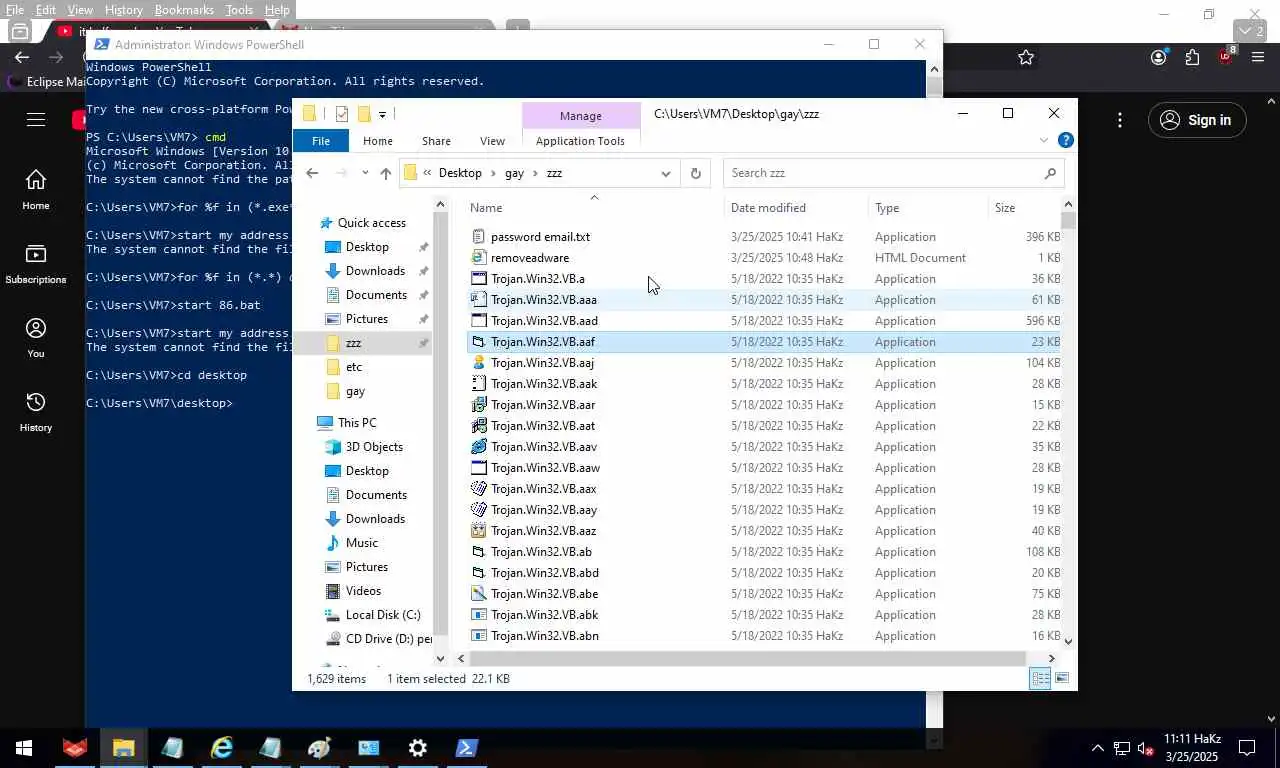Image resolution: width=1280 pixels, height=768 pixels.
Task: Open File Explorer Help question mark icon
Action: click(x=1066, y=141)
